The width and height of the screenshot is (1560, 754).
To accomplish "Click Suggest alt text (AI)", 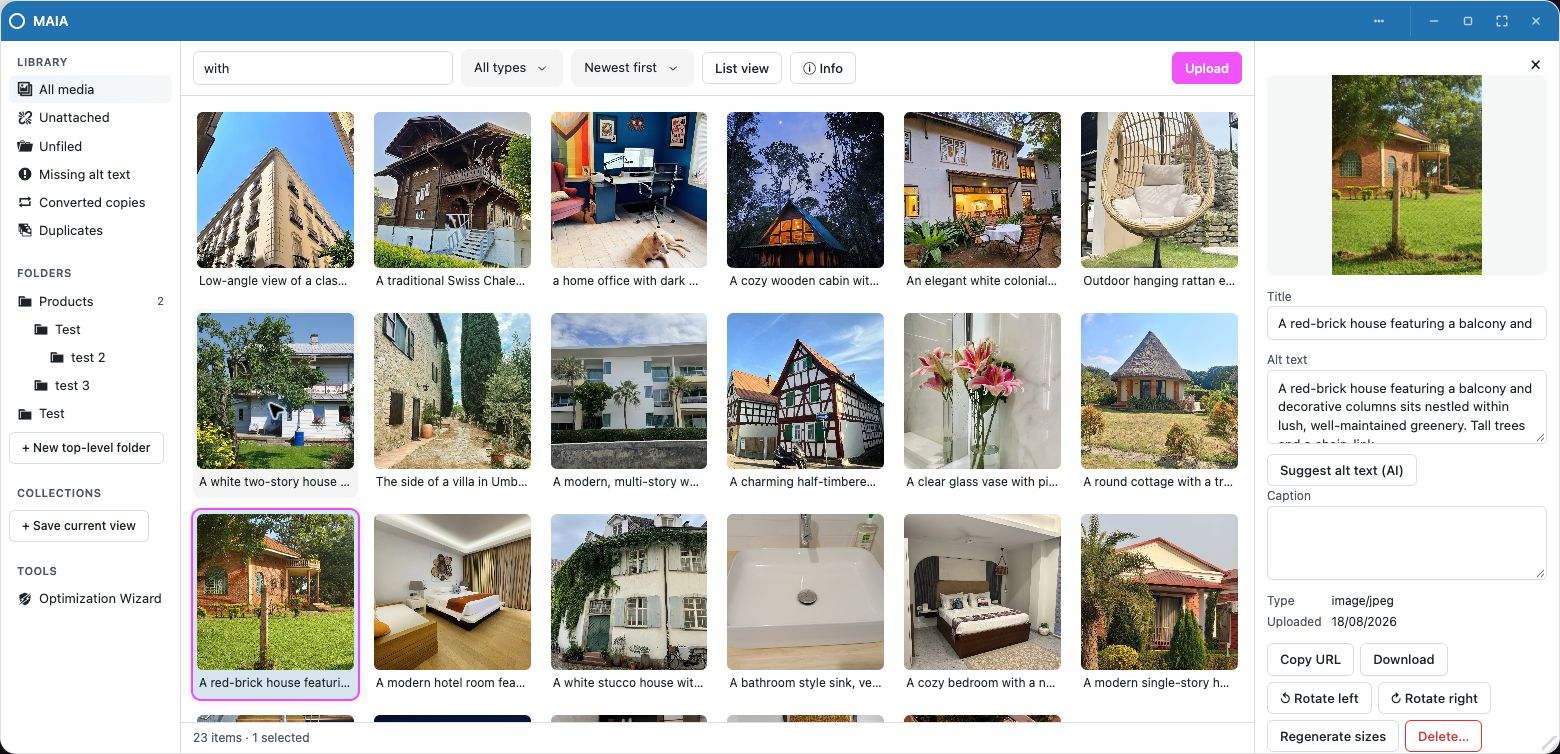I will pyautogui.click(x=1341, y=470).
